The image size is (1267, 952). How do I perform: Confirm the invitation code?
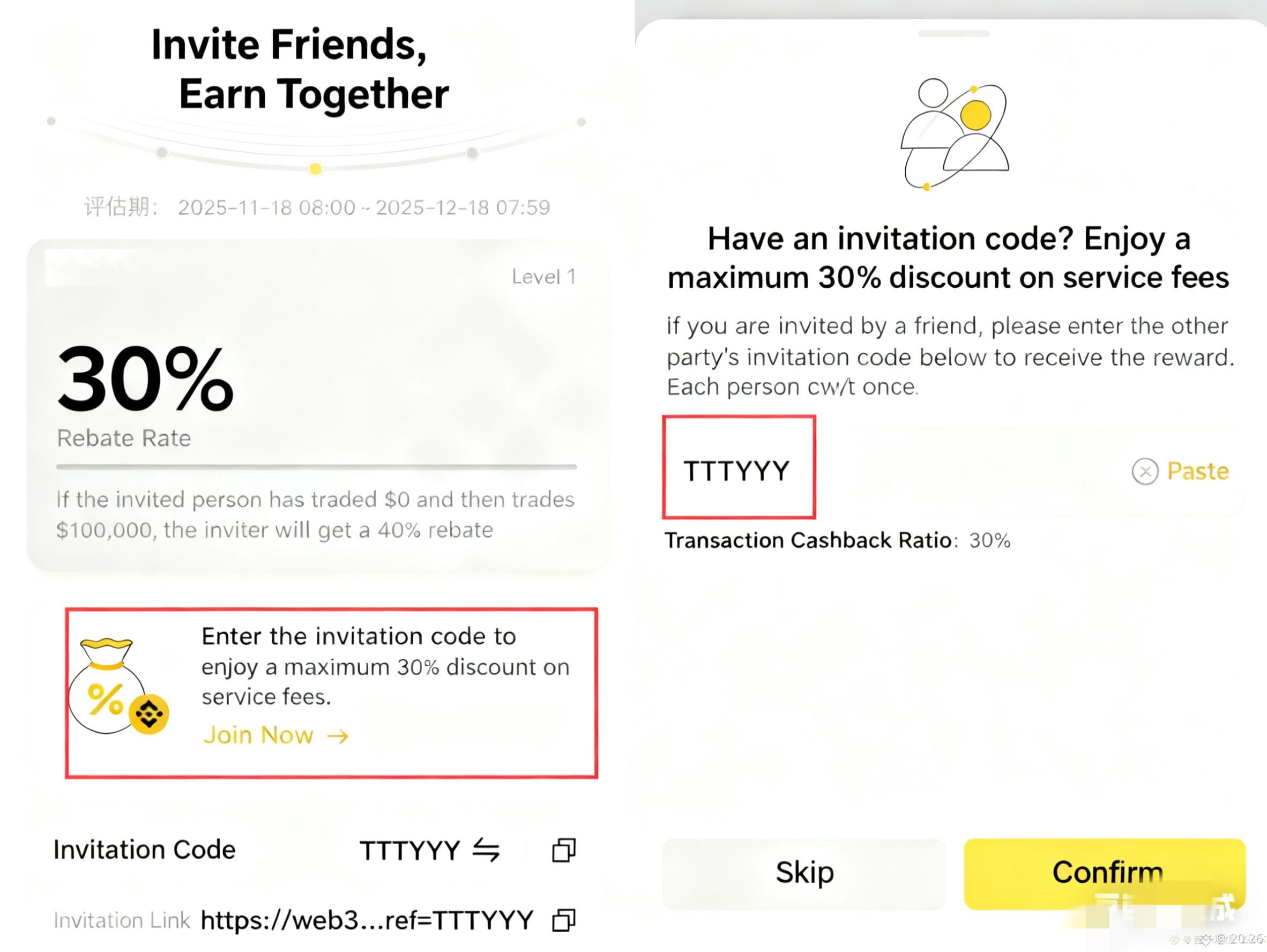pos(1106,873)
